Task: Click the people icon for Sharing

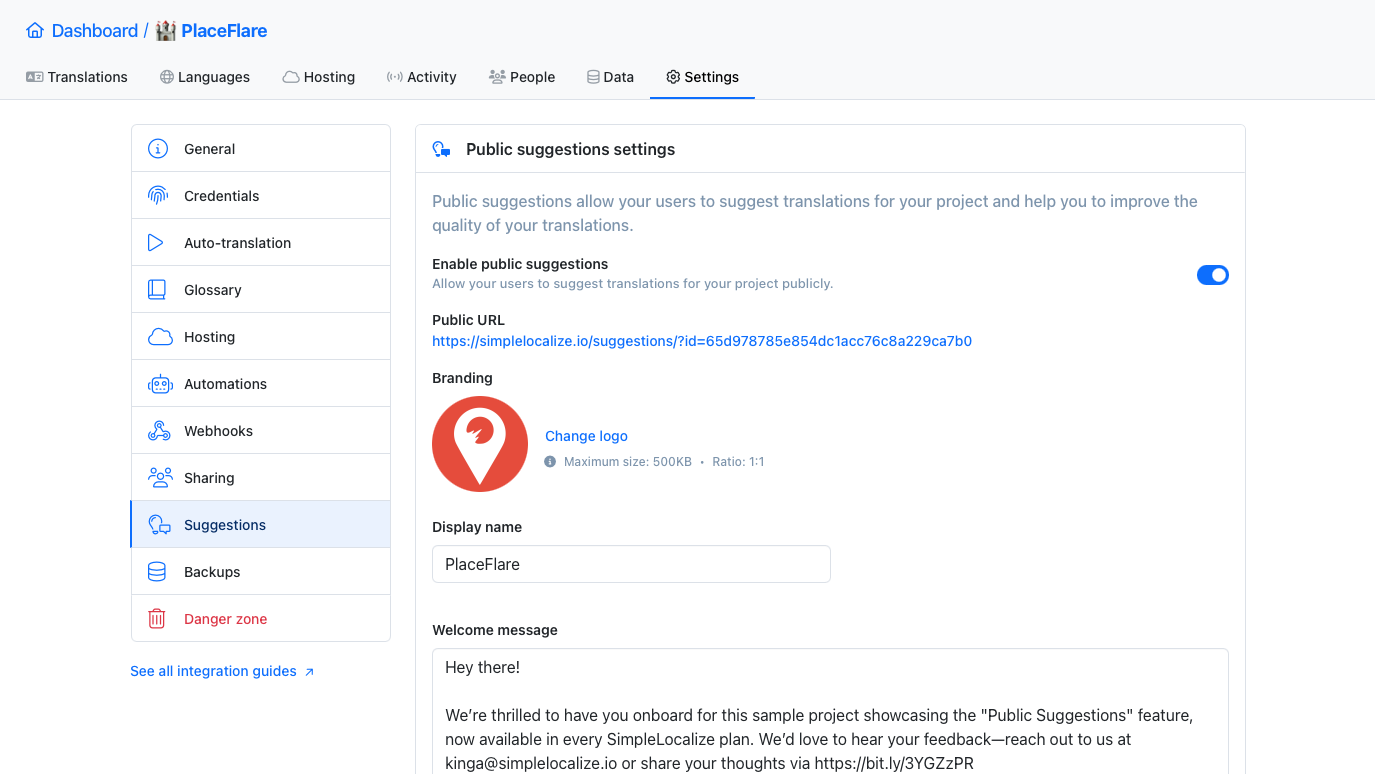Action: point(160,478)
